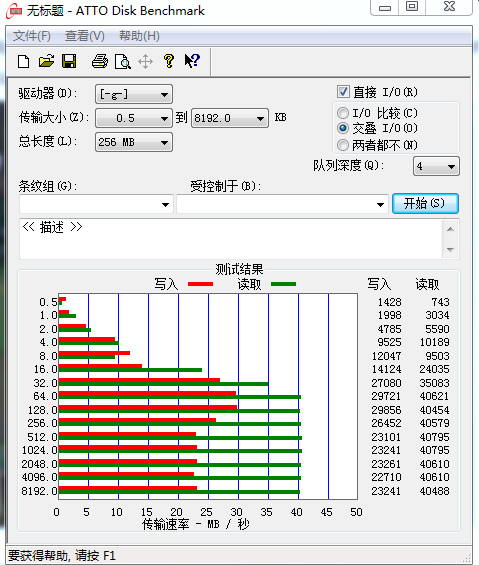Open a saved benchmark file icon
The image size is (479, 565).
46,61
